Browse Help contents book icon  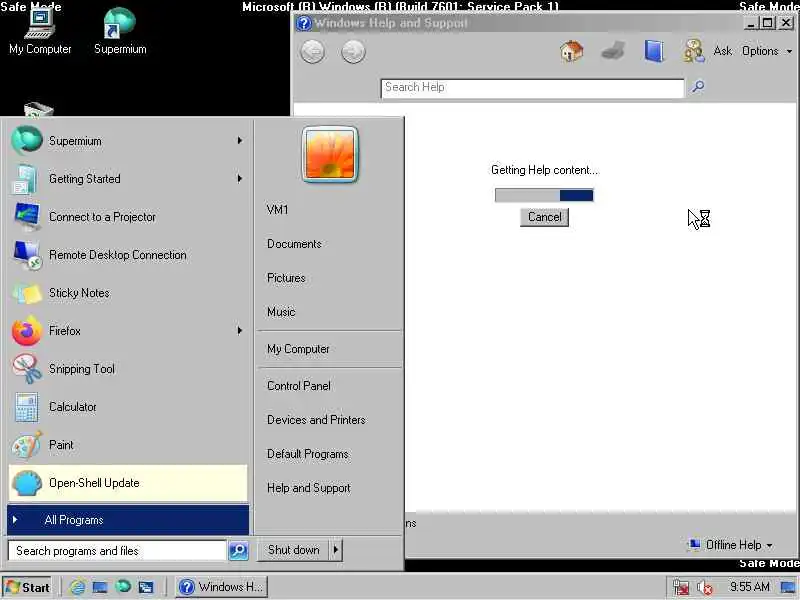(x=654, y=51)
